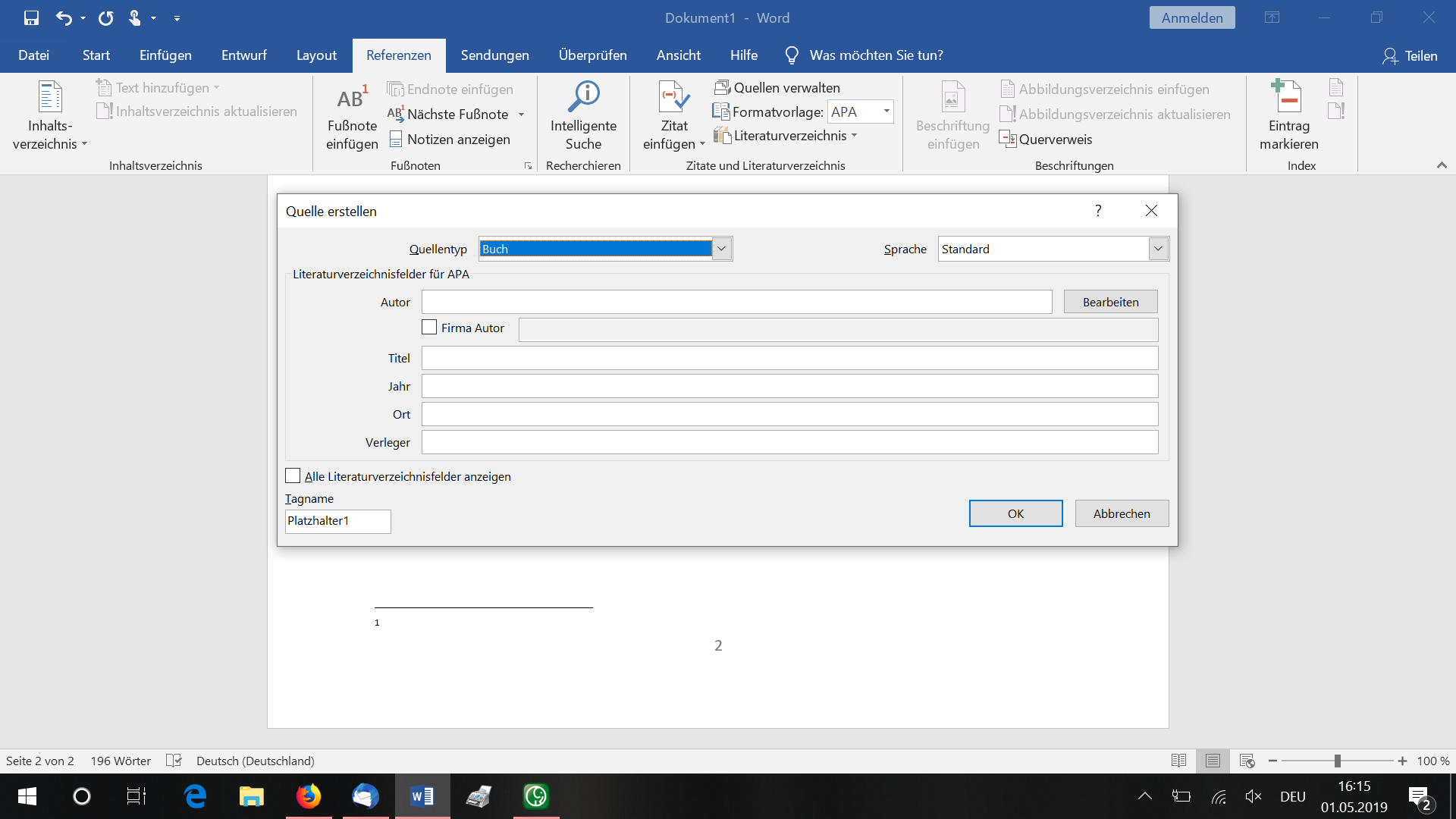Open the Datei tab
The width and height of the screenshot is (1456, 819).
[33, 55]
